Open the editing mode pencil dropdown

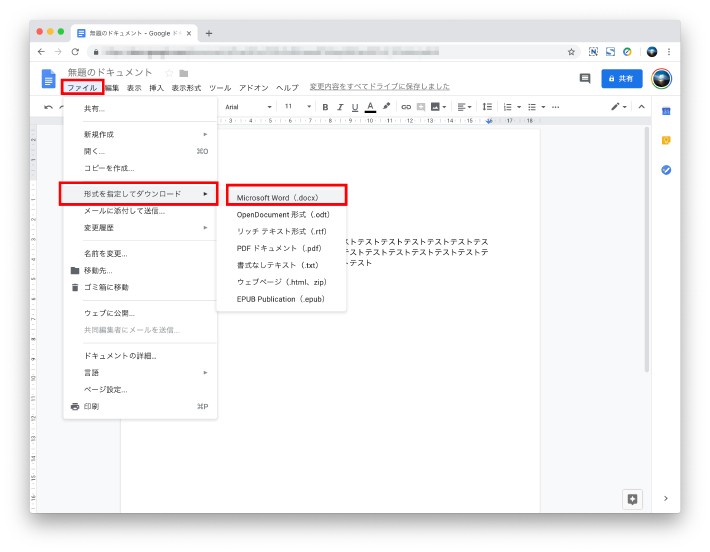coord(618,107)
